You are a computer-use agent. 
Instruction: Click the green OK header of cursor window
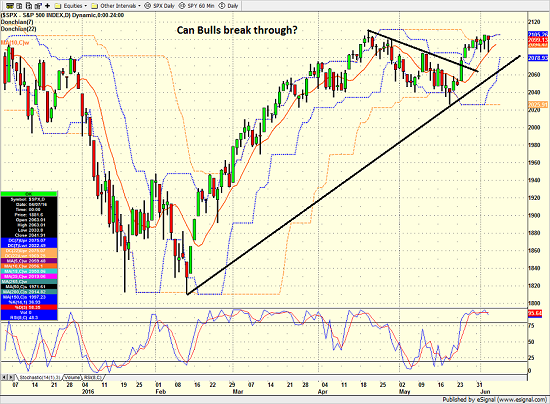[29, 194]
